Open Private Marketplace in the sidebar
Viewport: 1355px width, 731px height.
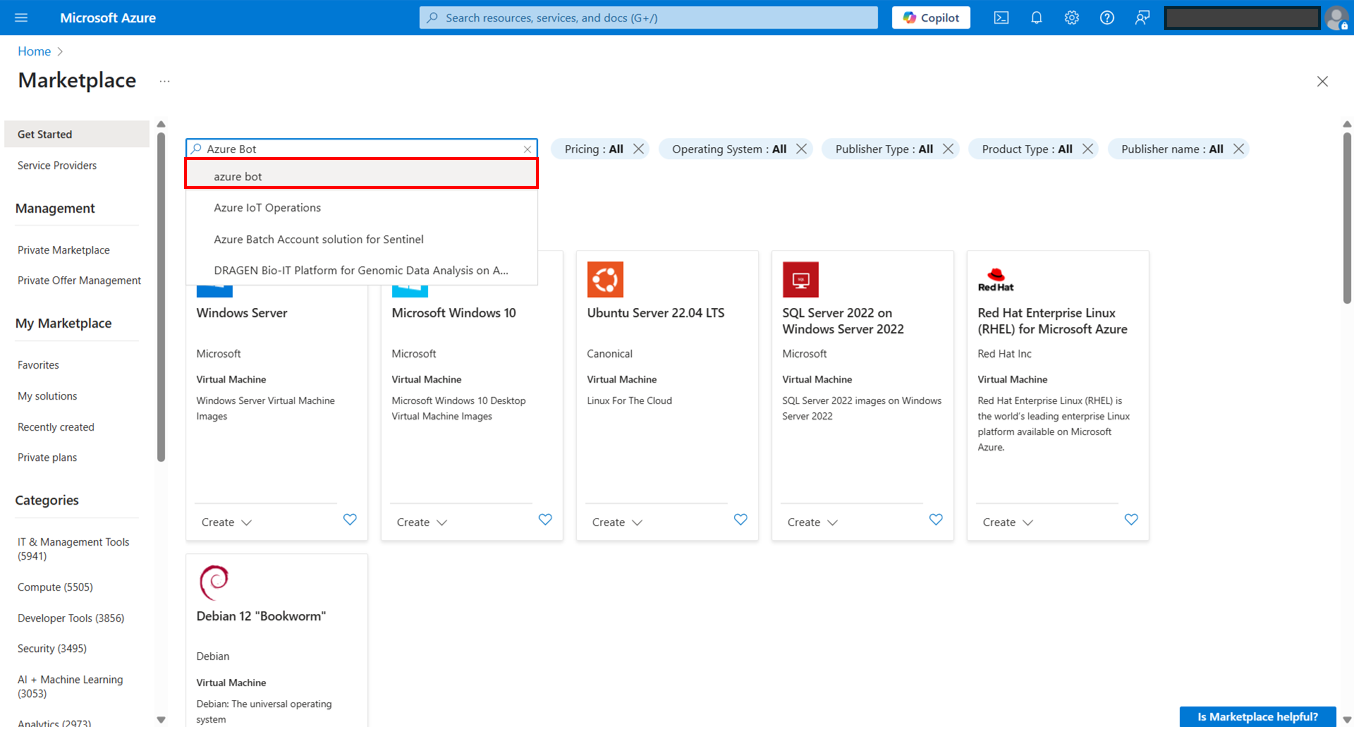[x=64, y=250]
